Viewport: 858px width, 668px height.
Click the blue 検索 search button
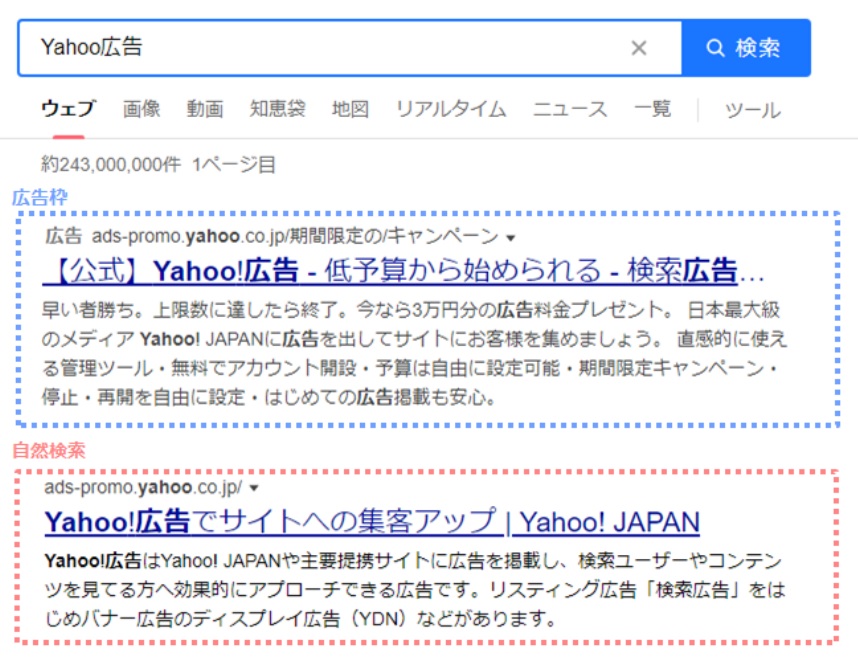pos(746,48)
